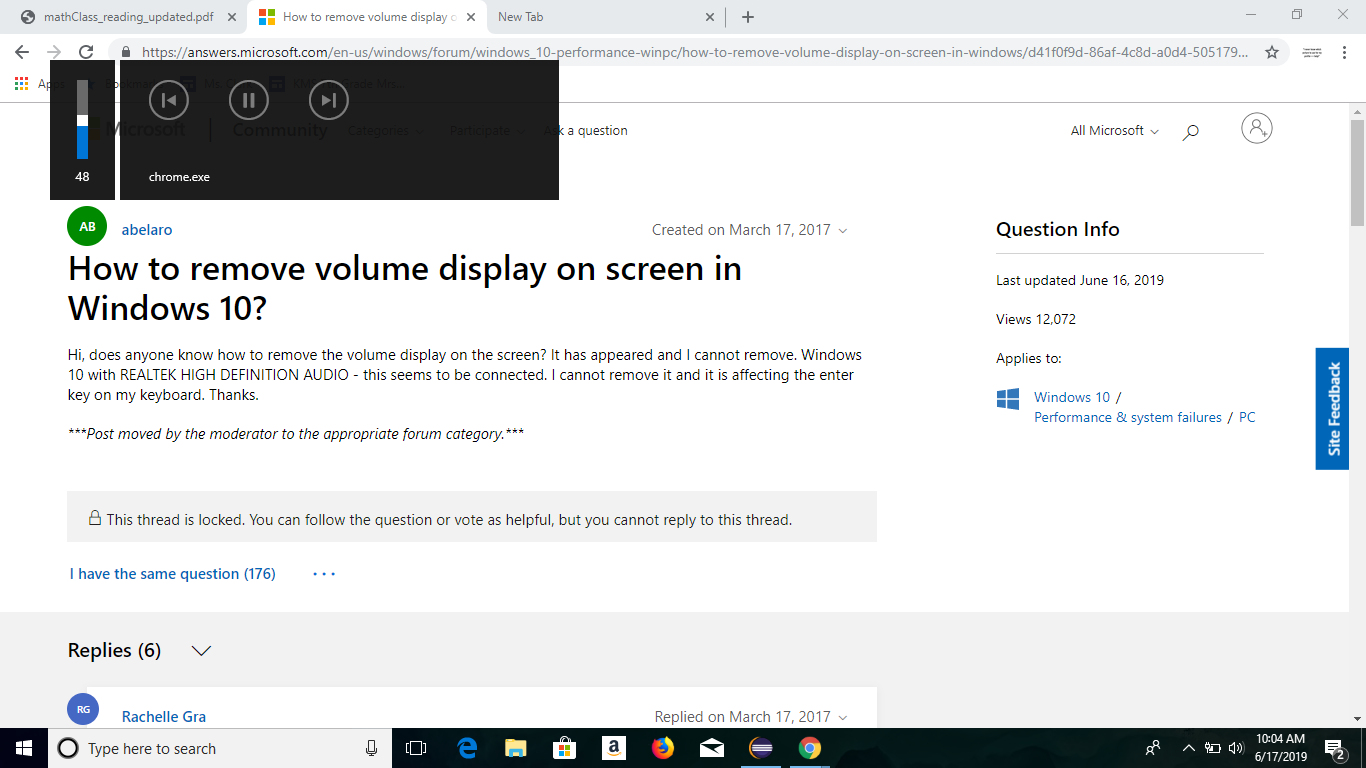1366x768 pixels.
Task: Open abelaro's profile link
Action: point(147,230)
